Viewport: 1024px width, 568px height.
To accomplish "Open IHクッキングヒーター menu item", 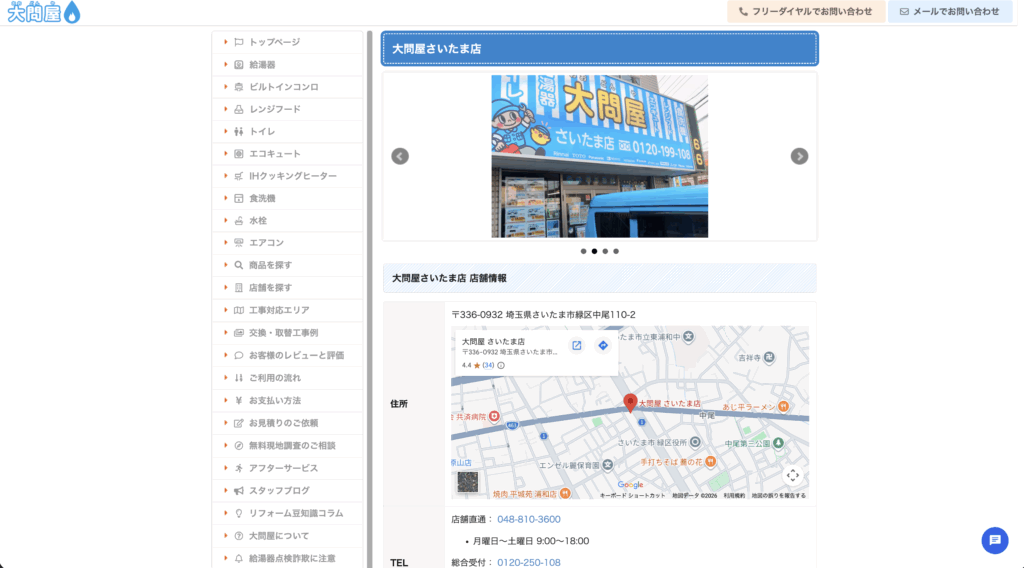I will (287, 176).
